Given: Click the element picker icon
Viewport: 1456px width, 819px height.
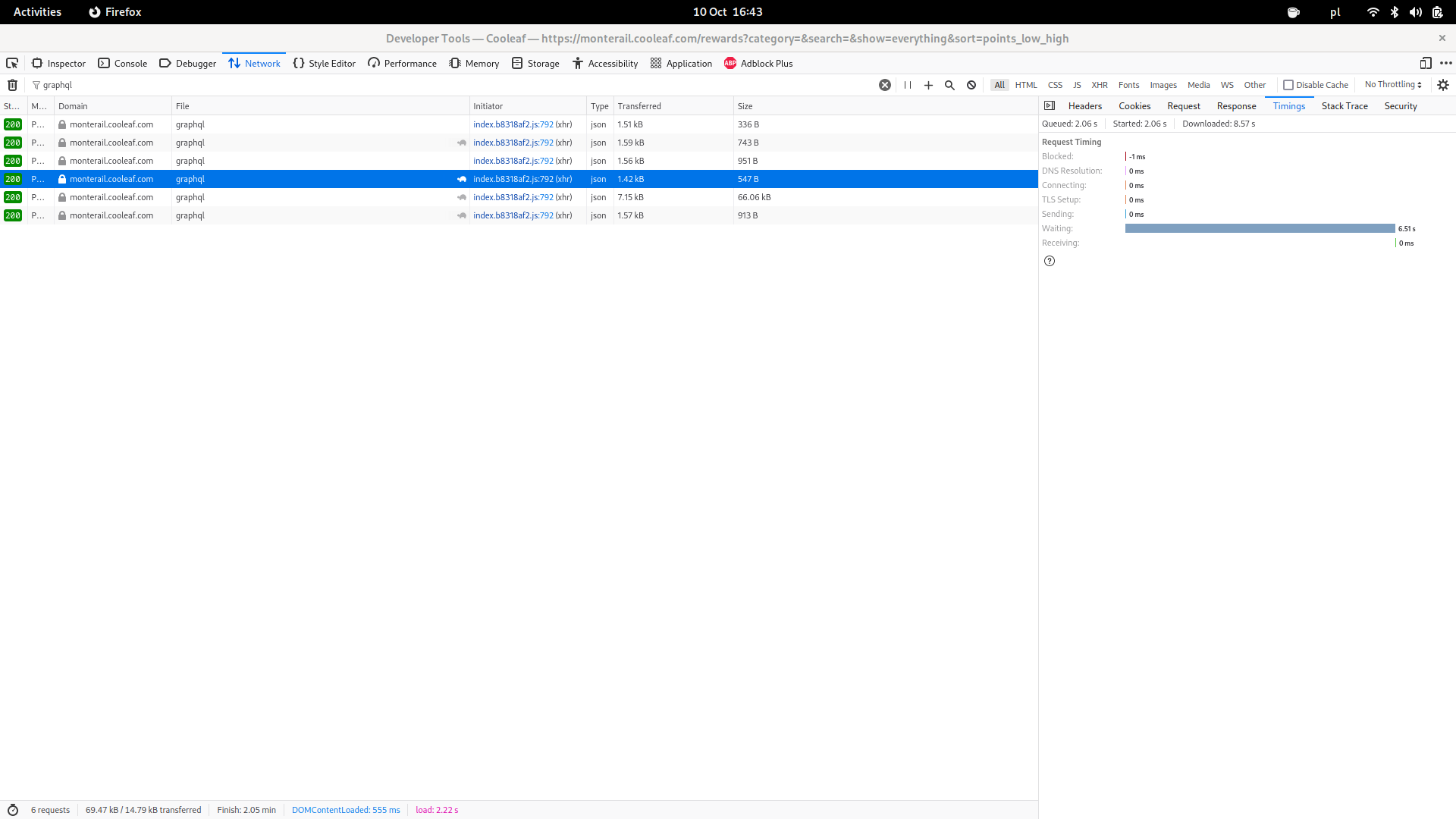Looking at the screenshot, I should click(12, 63).
